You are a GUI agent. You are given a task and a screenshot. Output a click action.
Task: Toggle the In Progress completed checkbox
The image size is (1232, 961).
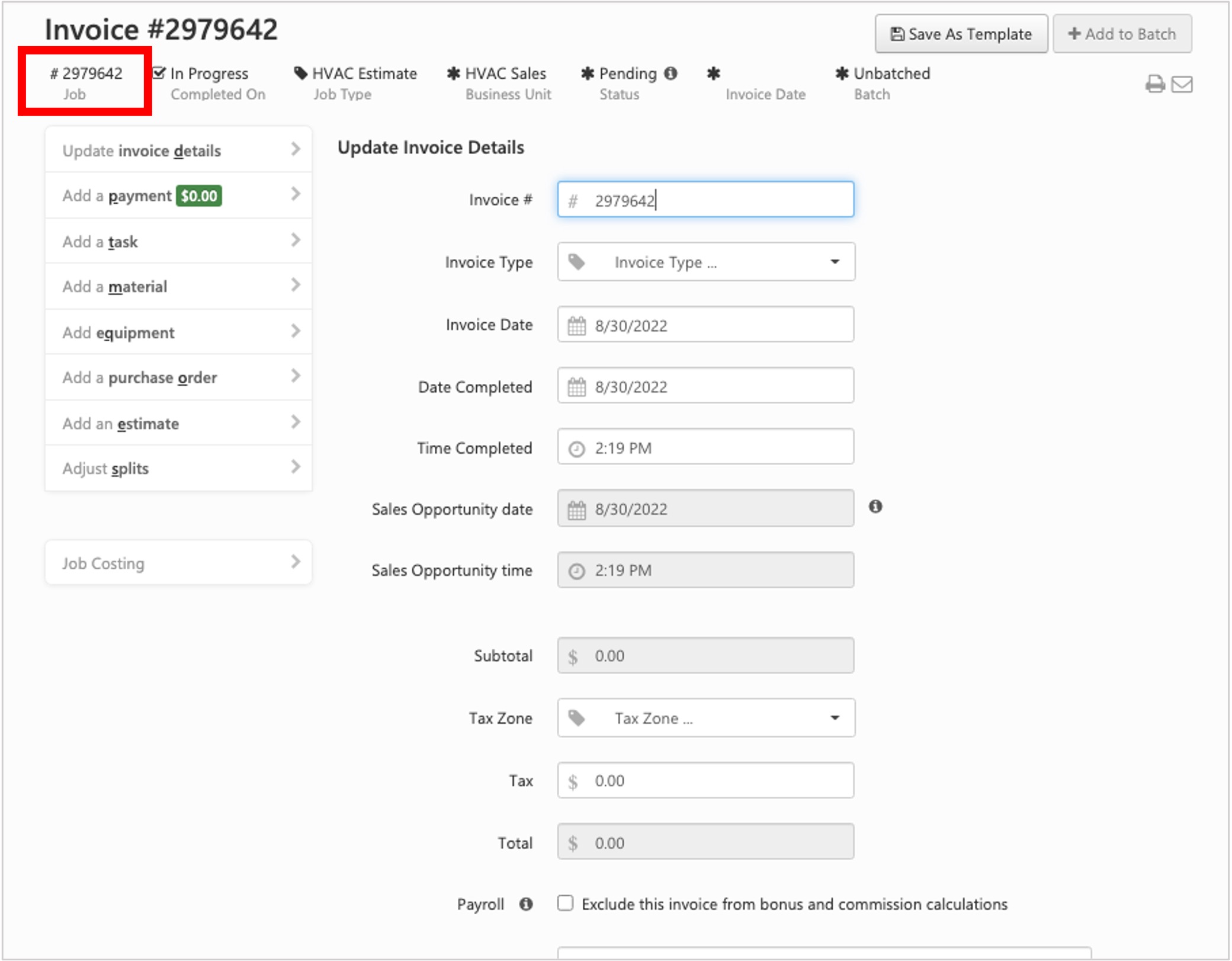tap(158, 73)
